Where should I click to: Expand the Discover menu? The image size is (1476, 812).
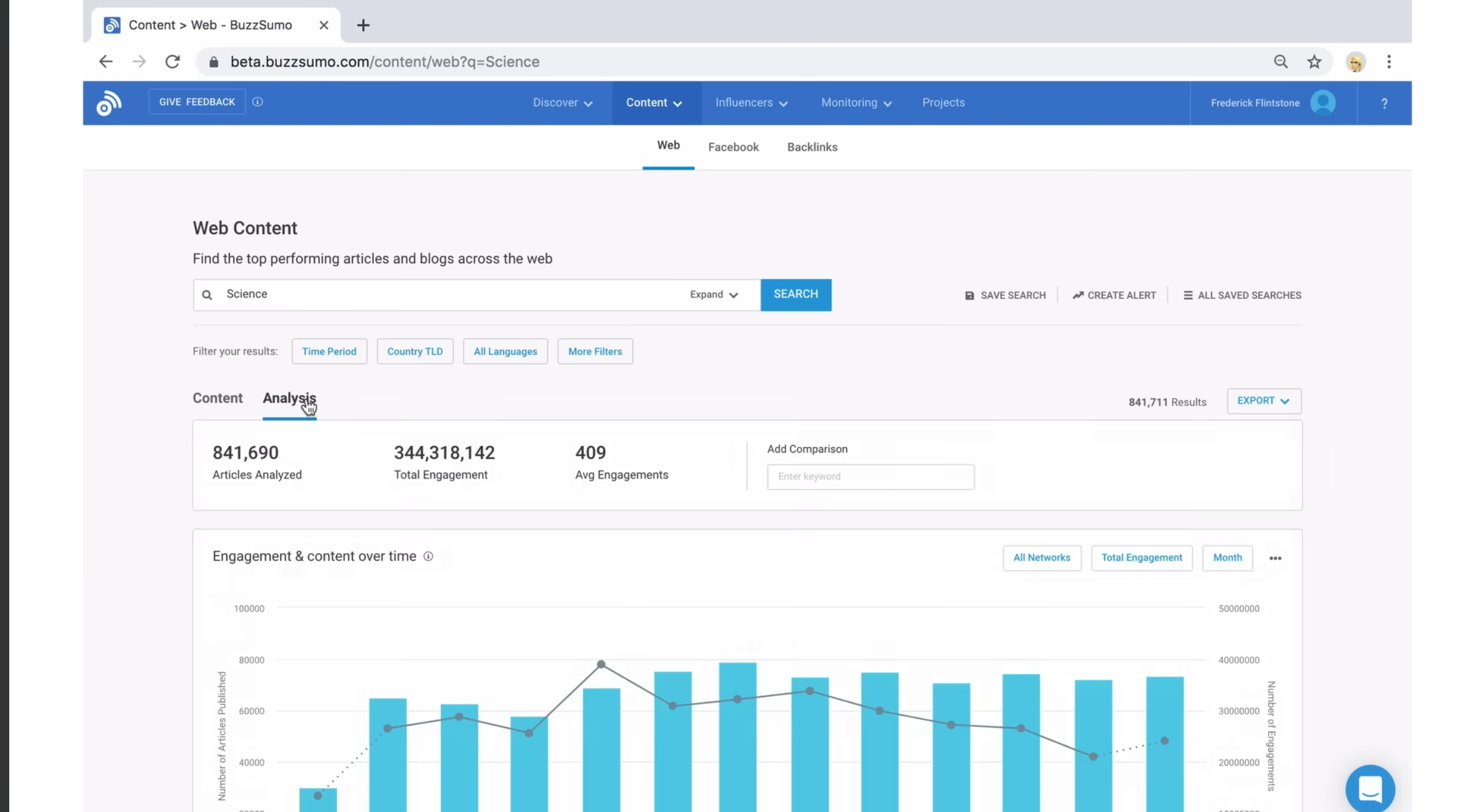coord(562,103)
